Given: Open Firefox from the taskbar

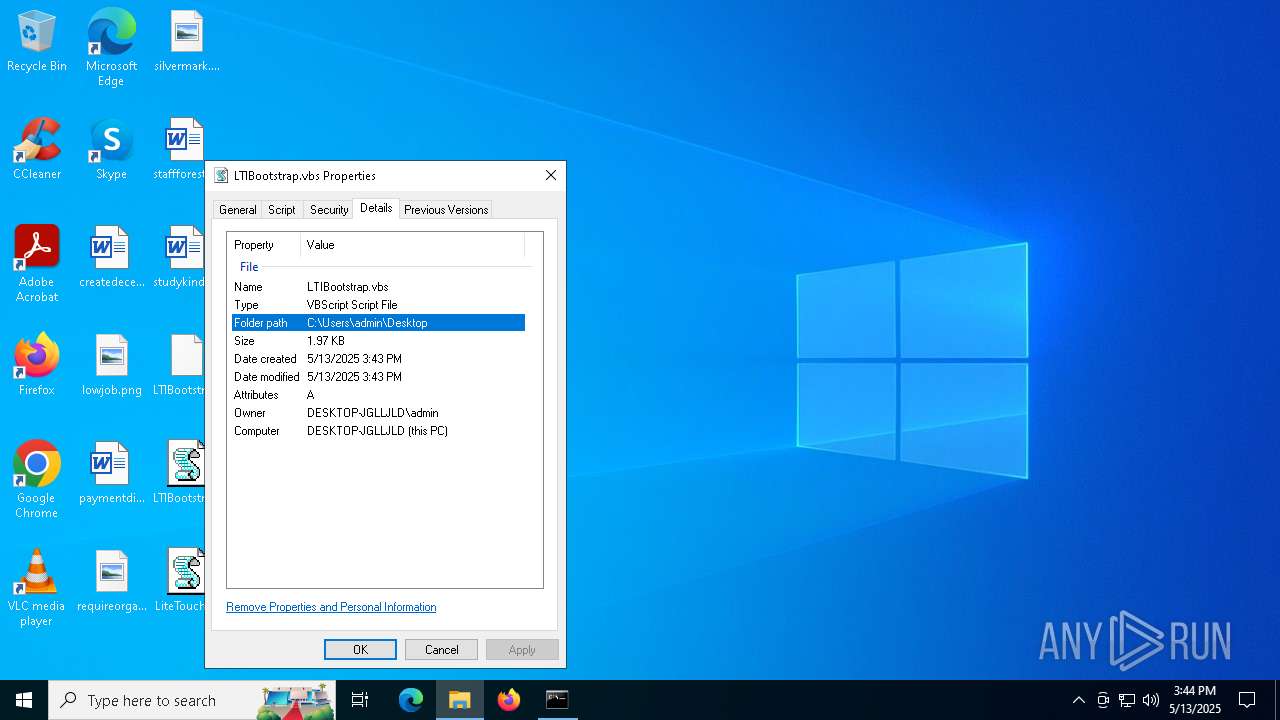Looking at the screenshot, I should tap(509, 700).
